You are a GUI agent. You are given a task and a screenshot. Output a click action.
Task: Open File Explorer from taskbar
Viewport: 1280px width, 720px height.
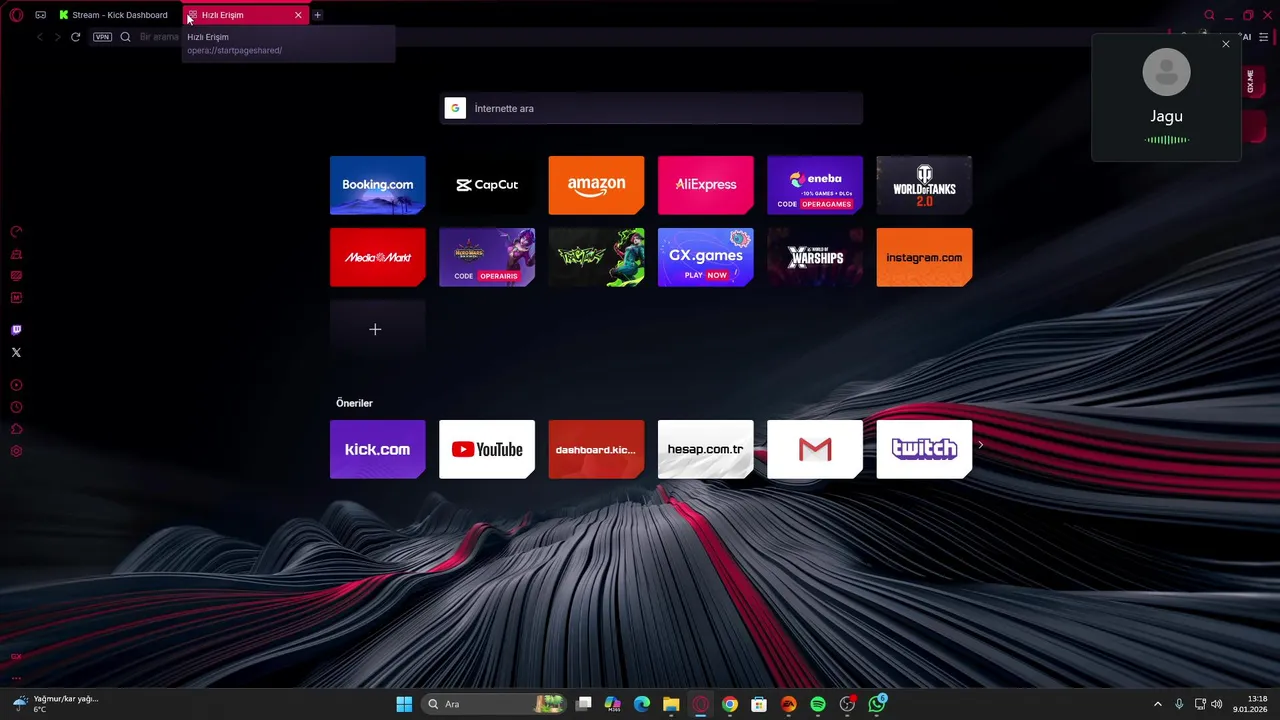pos(671,704)
